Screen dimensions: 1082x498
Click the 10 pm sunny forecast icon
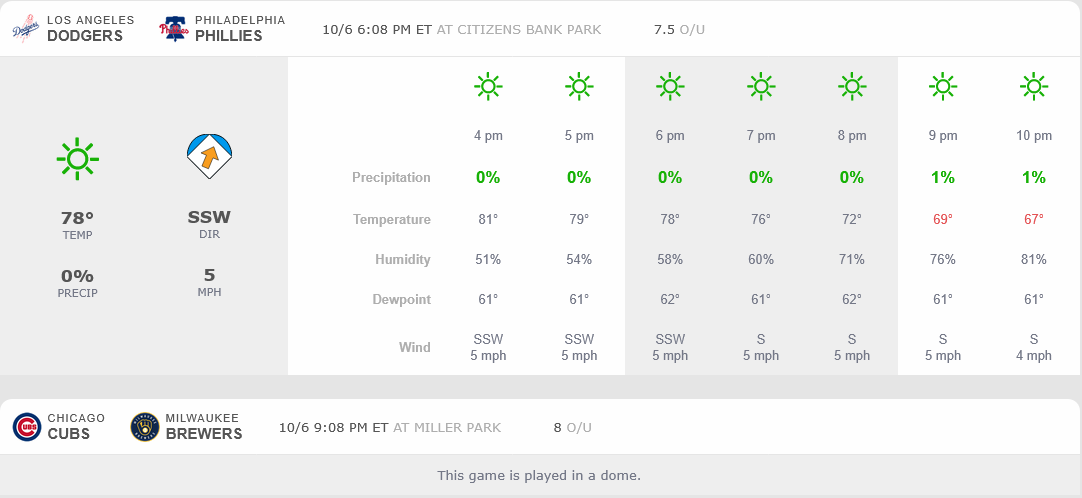coord(1034,87)
